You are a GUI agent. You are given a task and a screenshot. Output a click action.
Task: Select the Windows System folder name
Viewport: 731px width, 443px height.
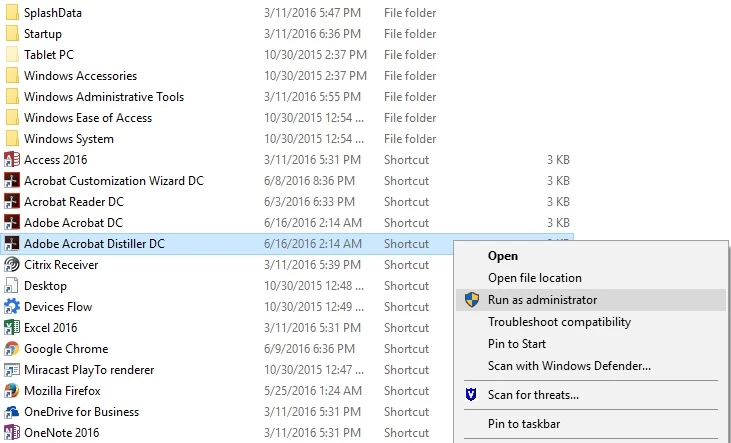(x=69, y=139)
